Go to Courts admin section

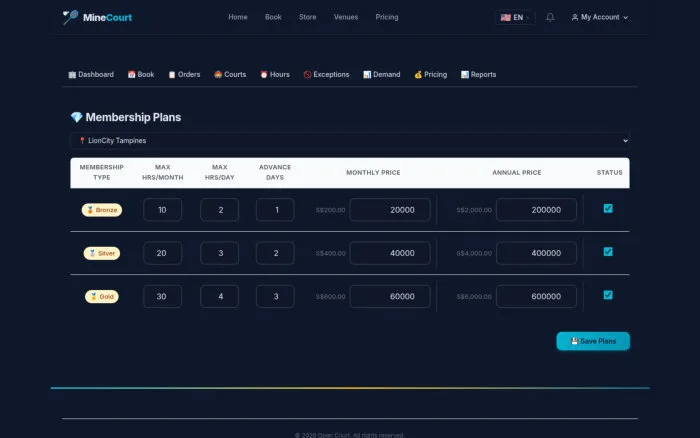[x=230, y=75]
